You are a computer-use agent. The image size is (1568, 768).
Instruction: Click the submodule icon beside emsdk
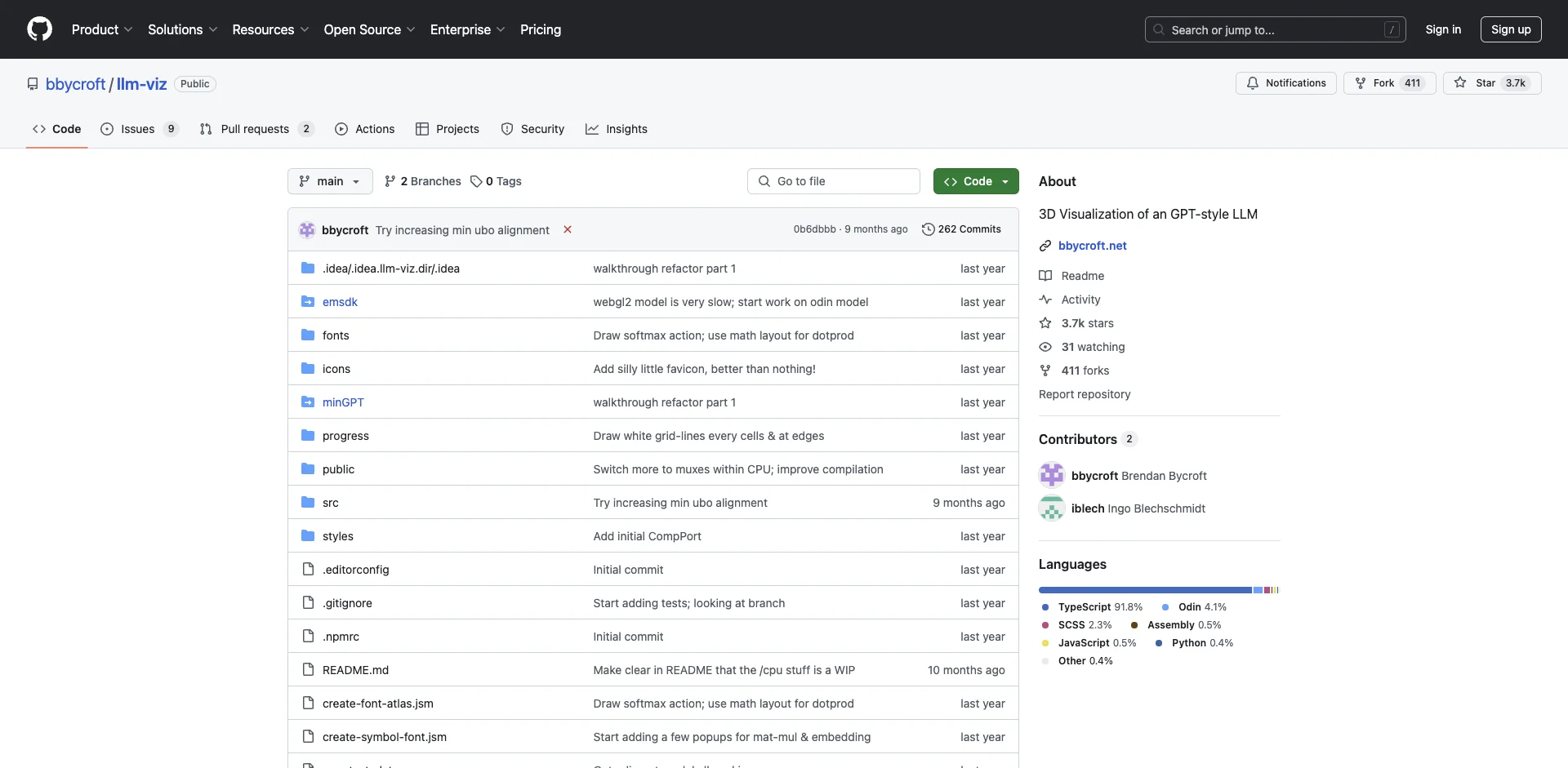coord(308,302)
